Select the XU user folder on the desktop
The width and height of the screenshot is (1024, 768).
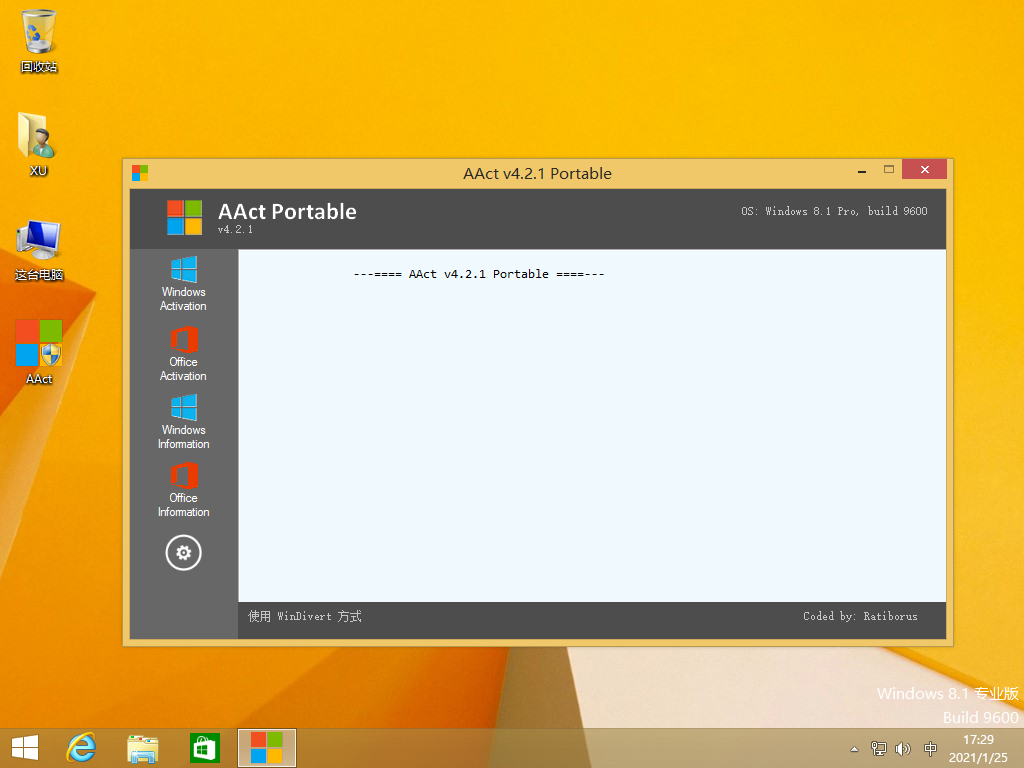pyautogui.click(x=38, y=144)
